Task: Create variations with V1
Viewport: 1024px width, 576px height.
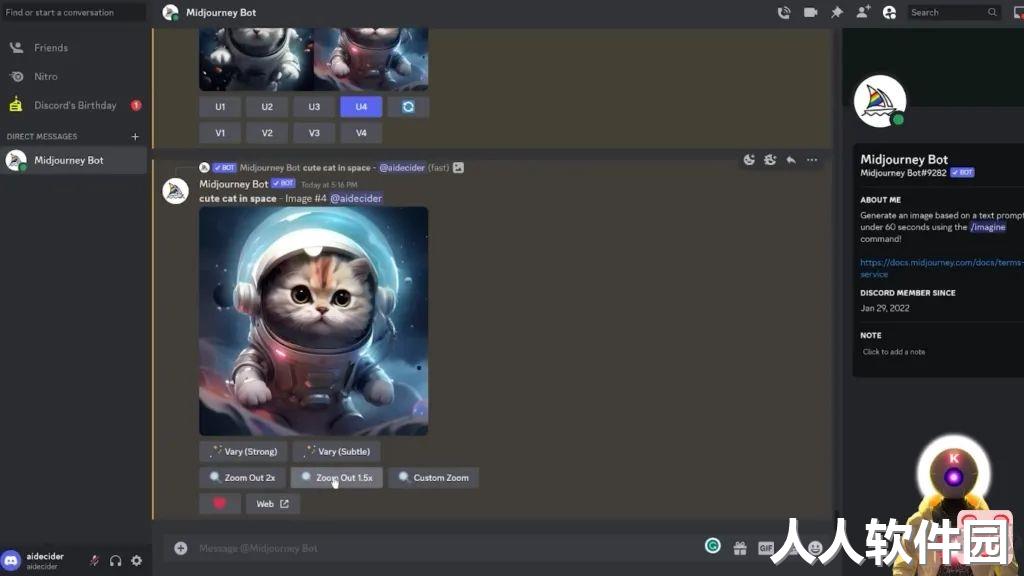Action: pos(220,133)
